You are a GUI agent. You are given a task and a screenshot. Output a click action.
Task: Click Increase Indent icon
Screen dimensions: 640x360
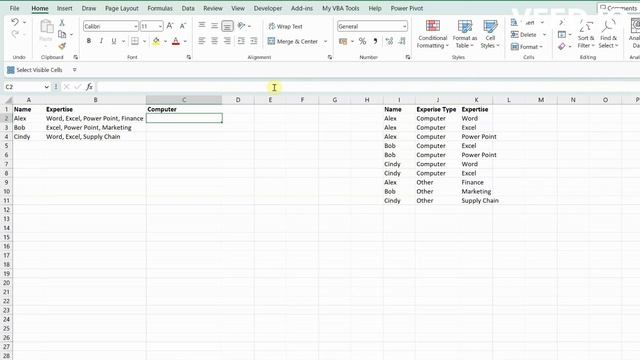pos(253,41)
